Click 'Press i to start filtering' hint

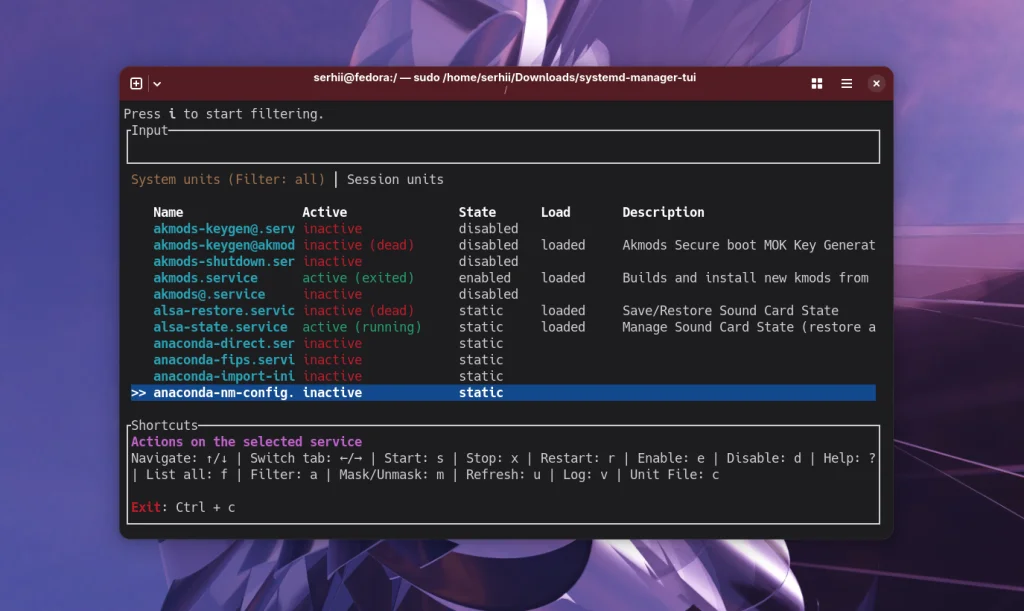(x=223, y=114)
